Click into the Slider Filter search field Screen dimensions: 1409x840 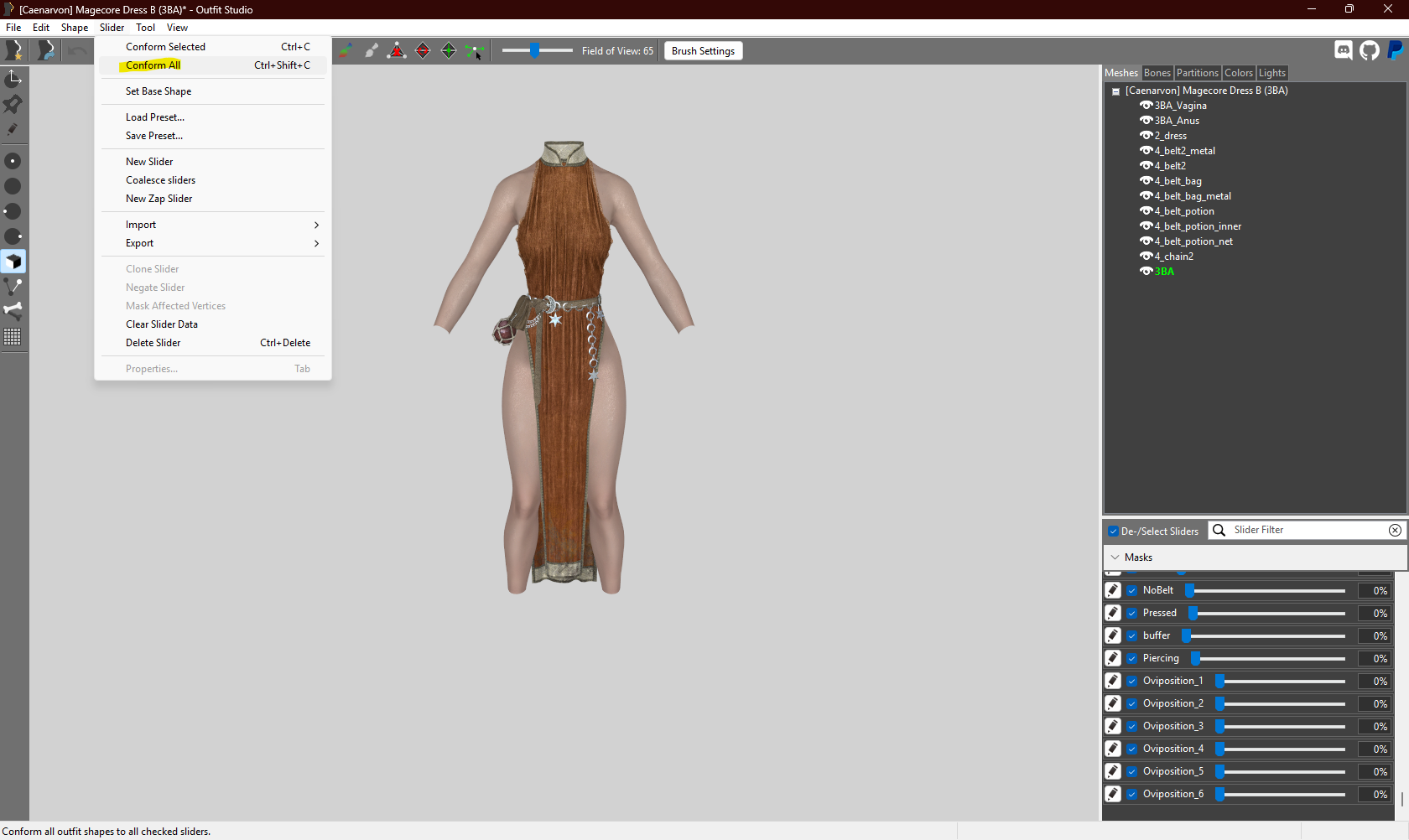pos(1307,530)
